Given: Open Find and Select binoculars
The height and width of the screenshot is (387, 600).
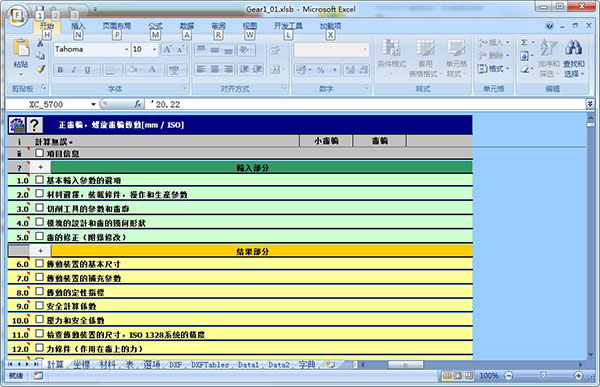Looking at the screenshot, I should [x=574, y=57].
